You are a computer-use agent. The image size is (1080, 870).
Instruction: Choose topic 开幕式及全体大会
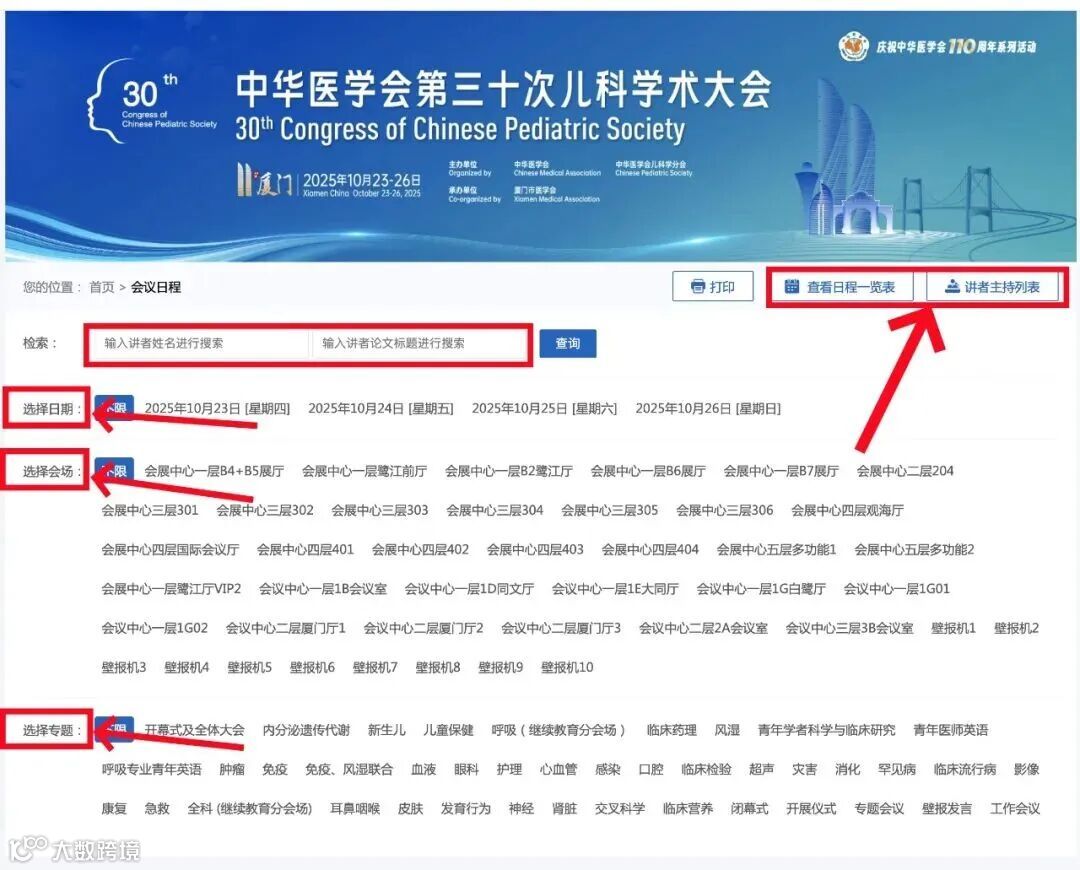tap(194, 730)
